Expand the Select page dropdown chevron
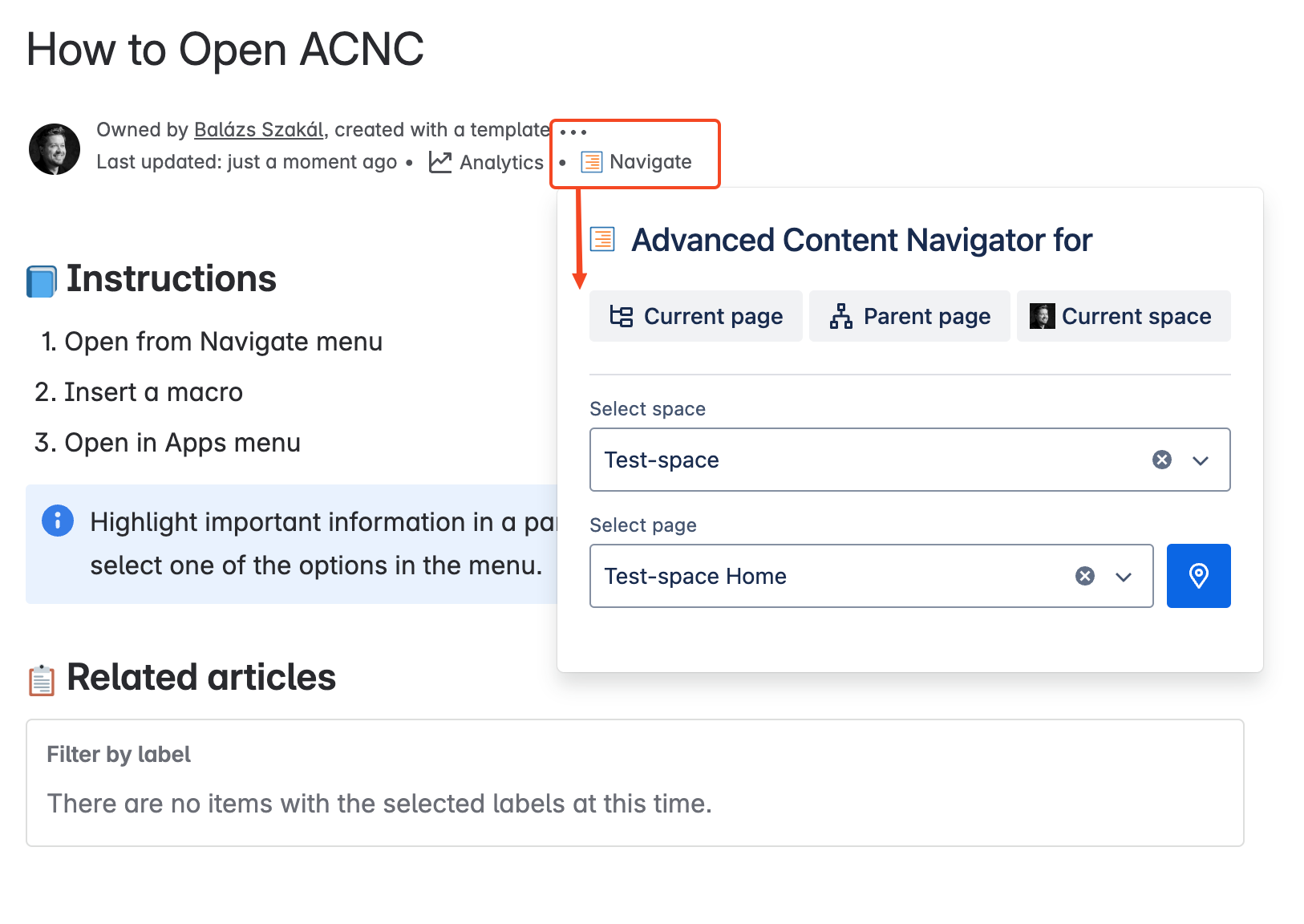Viewport: 1304px width, 924px height. point(1124,577)
